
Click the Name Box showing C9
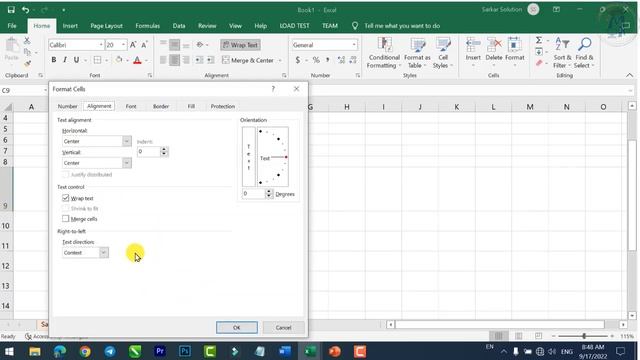pos(22,90)
